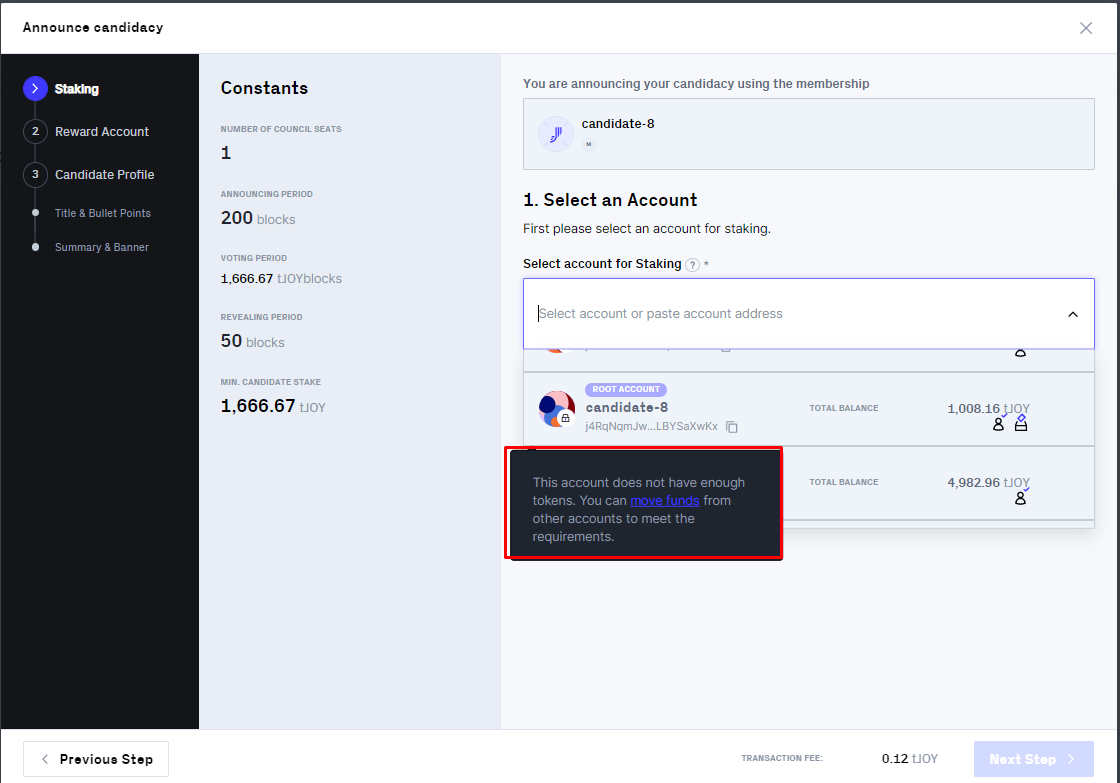
Task: Copy the j4RqNqmJw...LBYSaXwKx address
Action: 731,427
